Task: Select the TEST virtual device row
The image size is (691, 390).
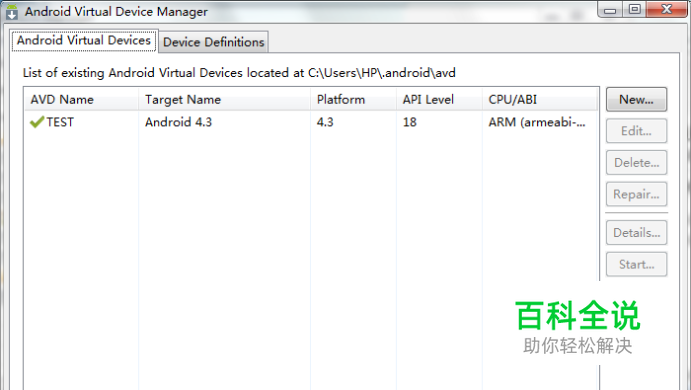Action: 311,122
